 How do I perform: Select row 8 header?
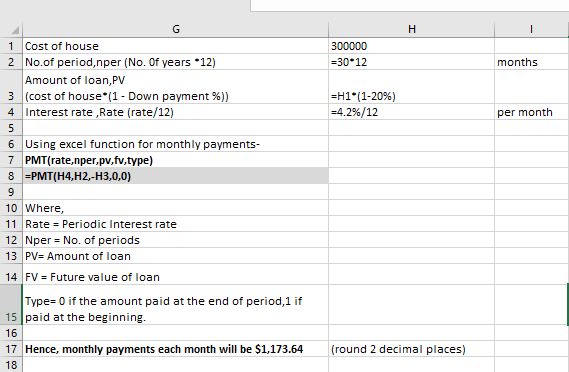click(11, 176)
